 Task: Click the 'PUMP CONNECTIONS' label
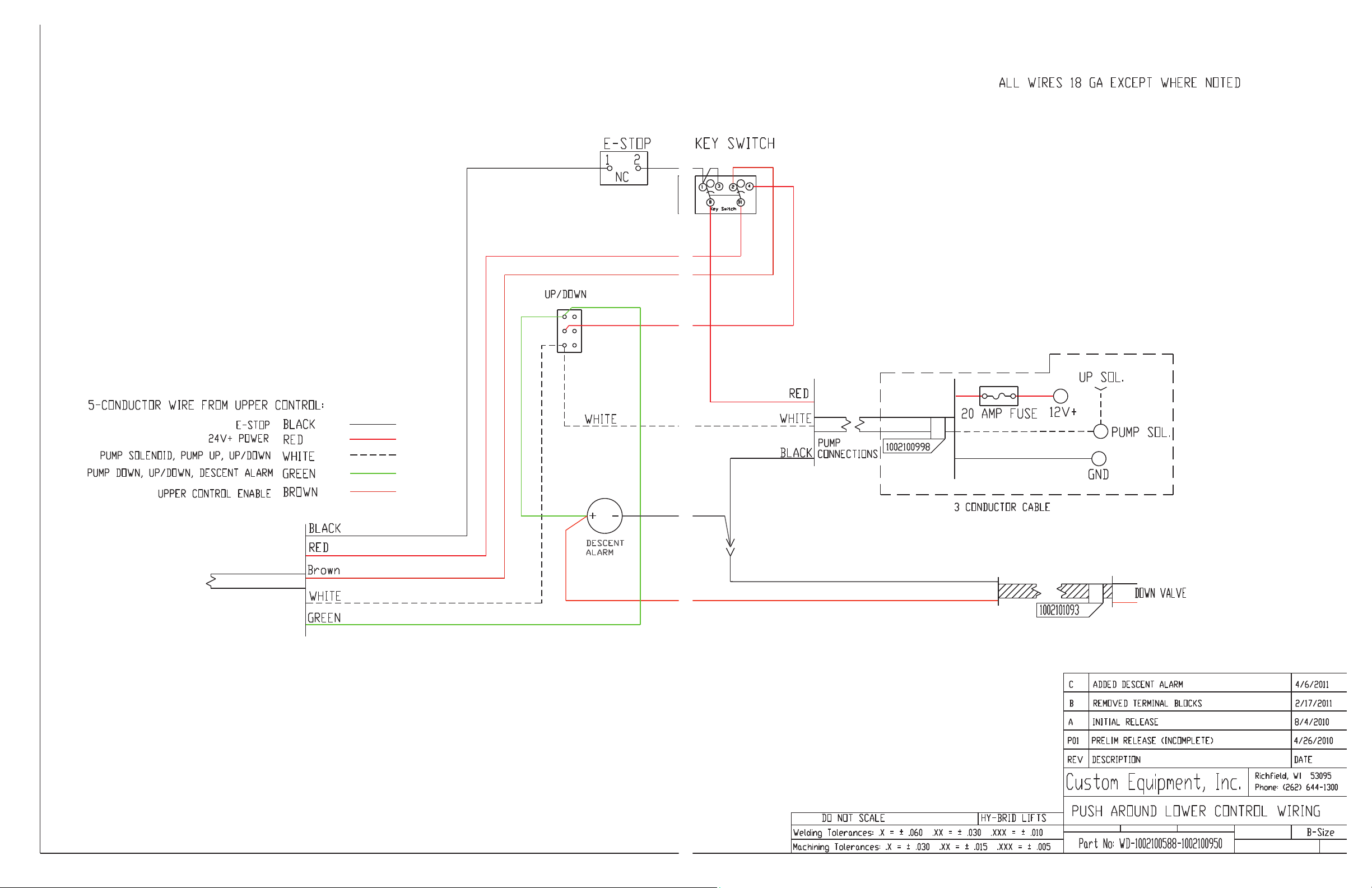(x=847, y=448)
